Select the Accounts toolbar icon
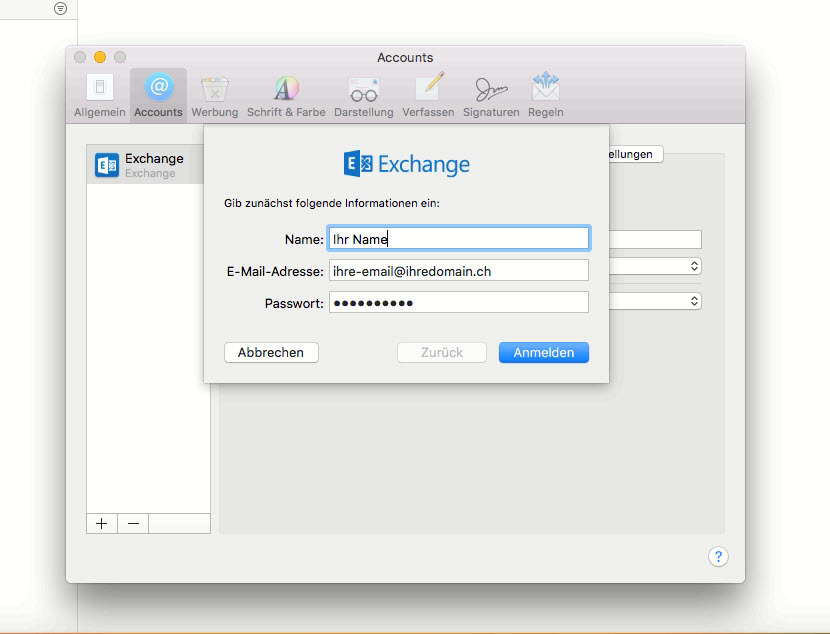830x634 pixels. [x=158, y=95]
